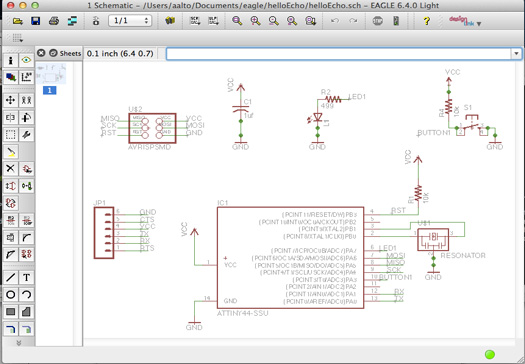The height and width of the screenshot is (364, 525).
Task: Select the Circle tool
Action: 10,295
